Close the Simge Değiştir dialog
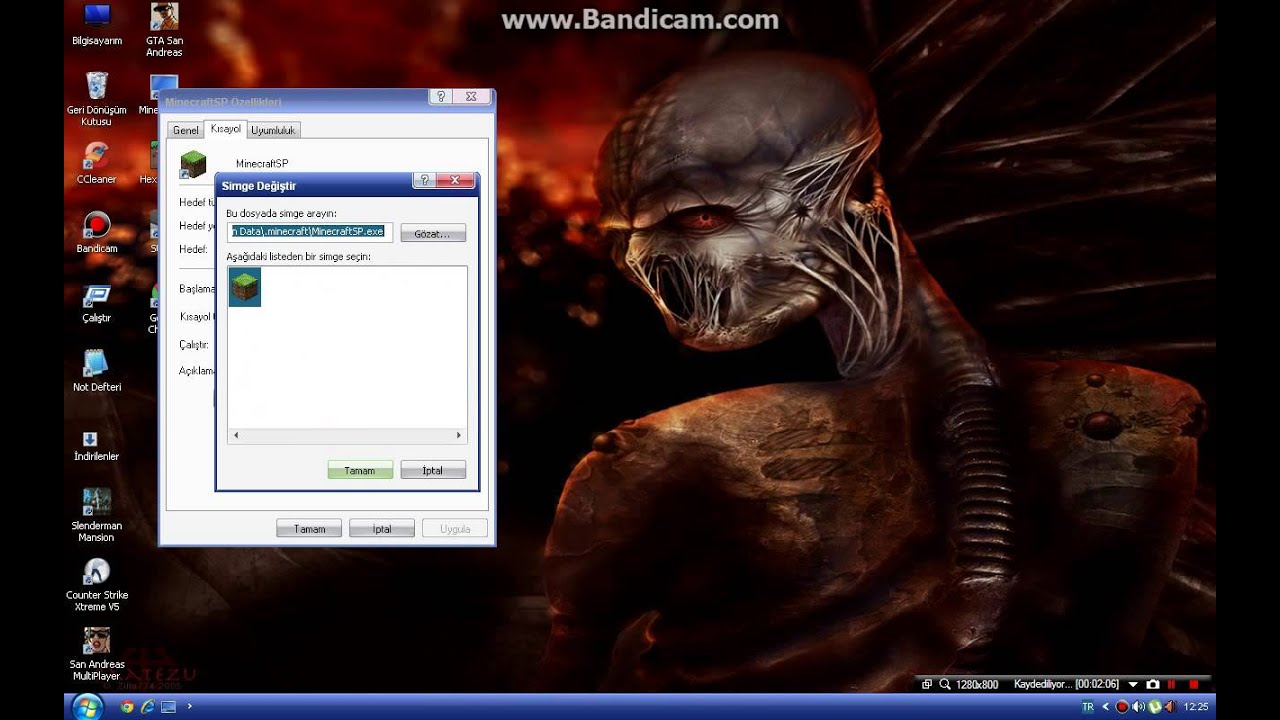1280x720 pixels. 455,180
